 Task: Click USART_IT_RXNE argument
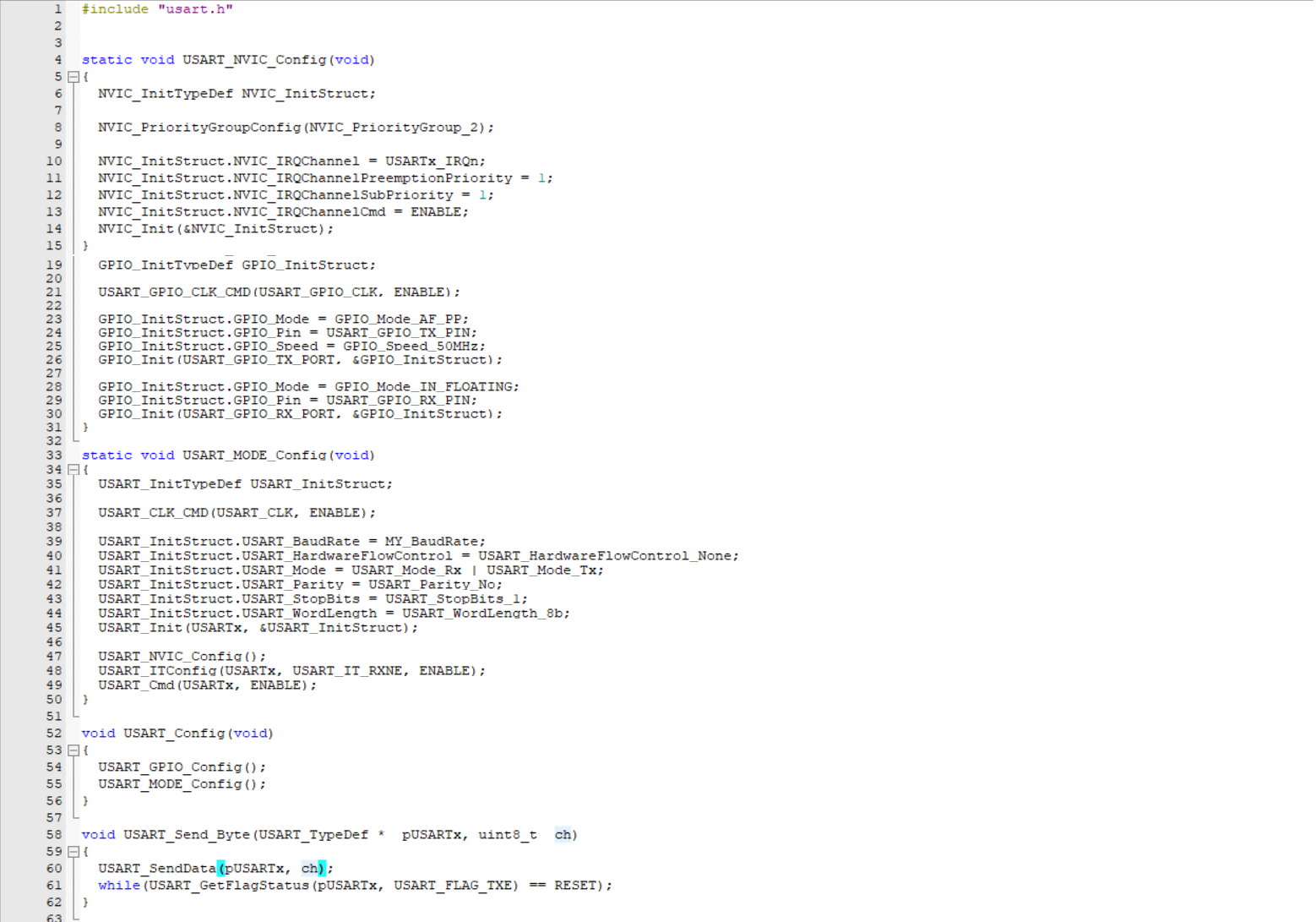coord(347,671)
